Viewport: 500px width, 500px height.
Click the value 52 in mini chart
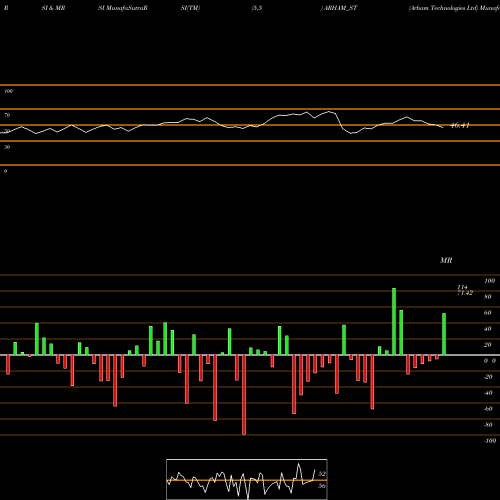(x=322, y=474)
